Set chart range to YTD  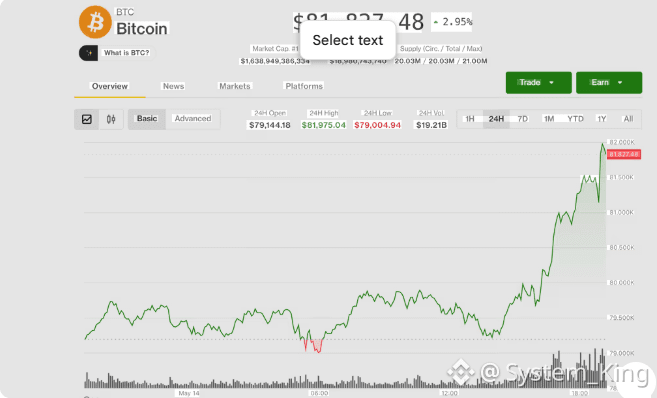pyautogui.click(x=575, y=119)
